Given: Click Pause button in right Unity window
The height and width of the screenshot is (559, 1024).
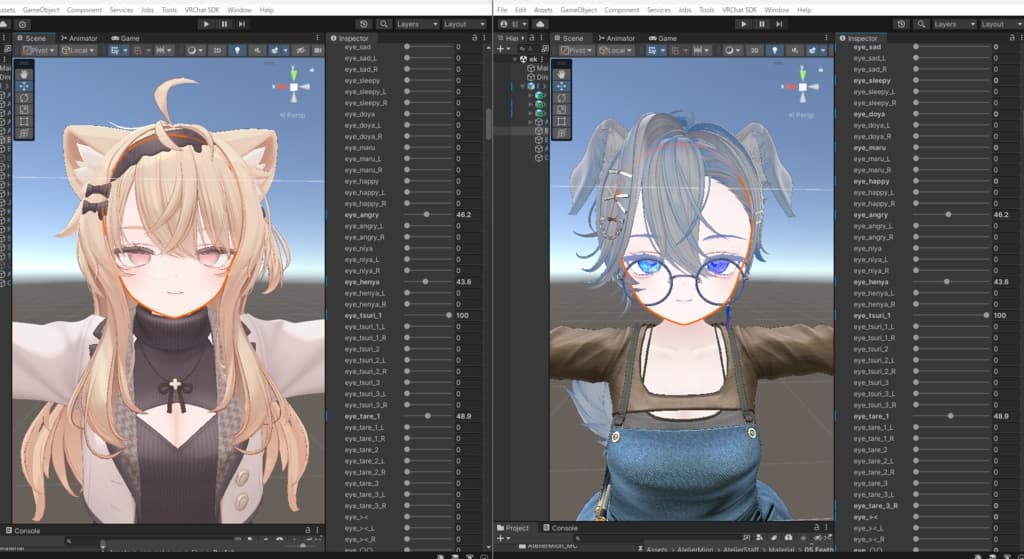Looking at the screenshot, I should 761,24.
